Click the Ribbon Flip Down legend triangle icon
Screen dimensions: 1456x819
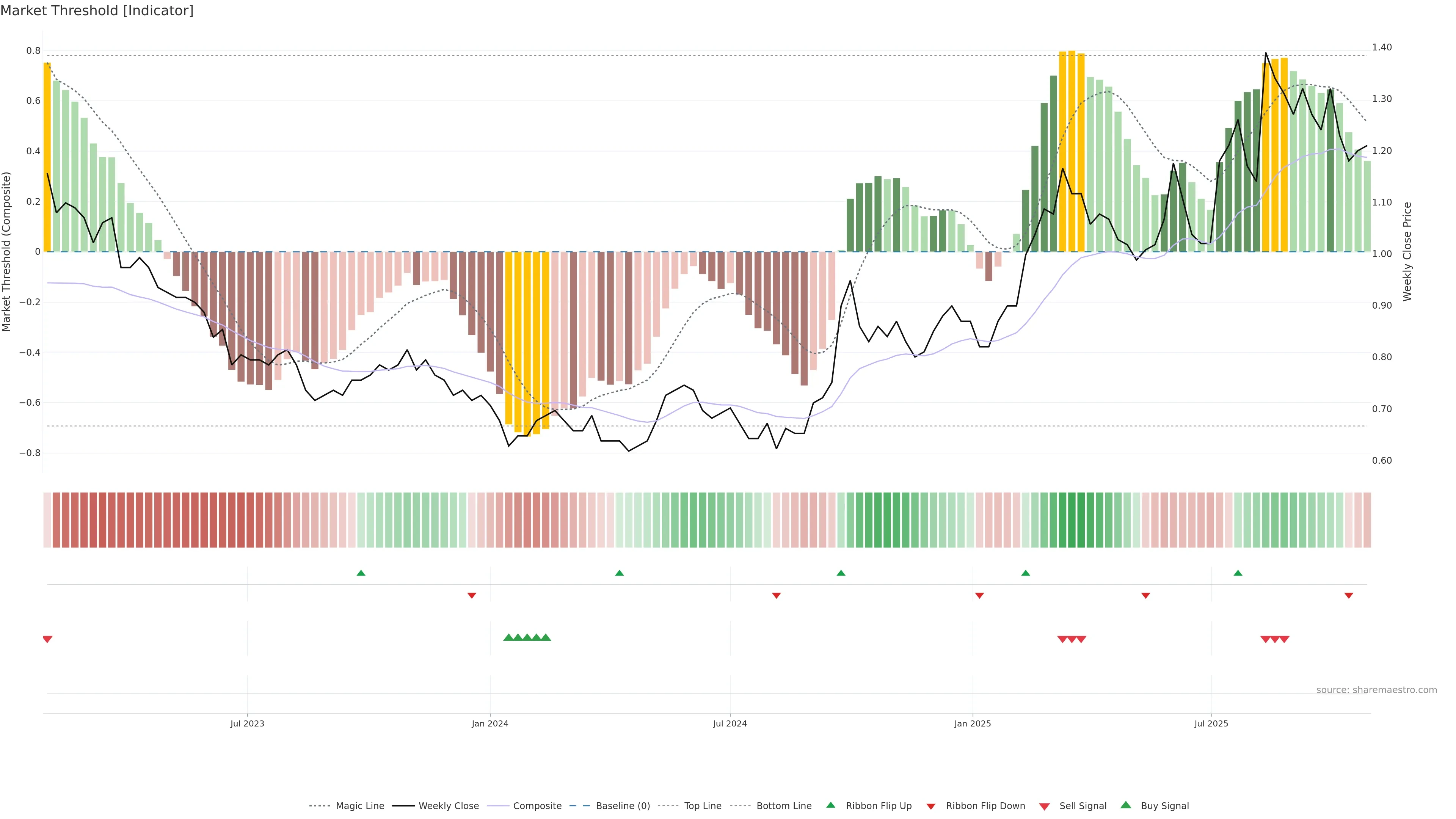pos(931,806)
